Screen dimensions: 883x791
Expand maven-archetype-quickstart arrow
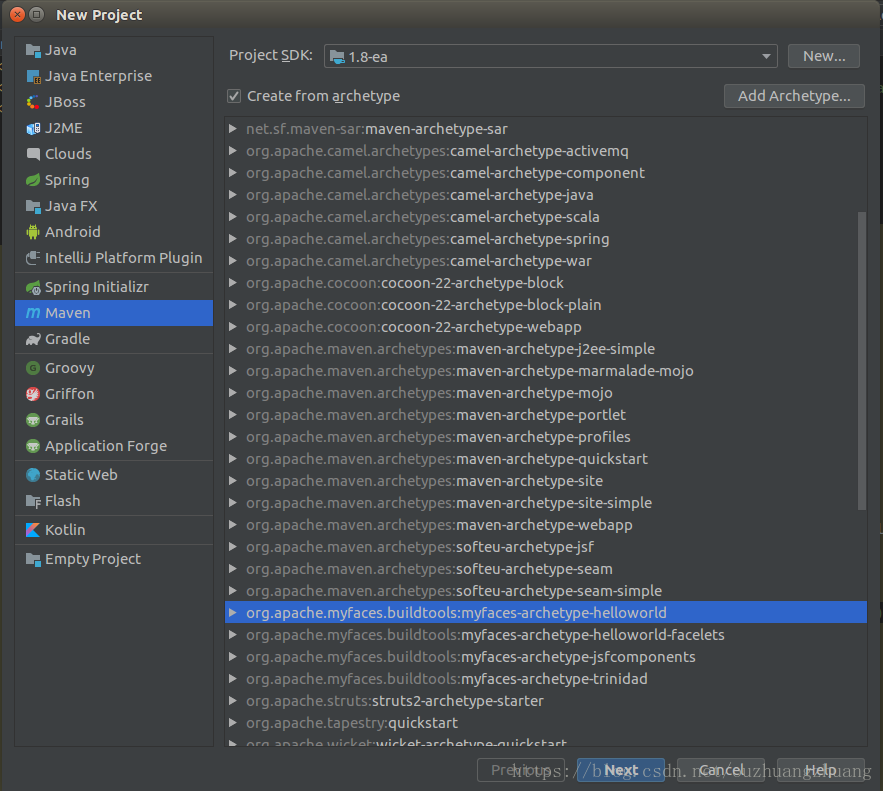(x=233, y=459)
